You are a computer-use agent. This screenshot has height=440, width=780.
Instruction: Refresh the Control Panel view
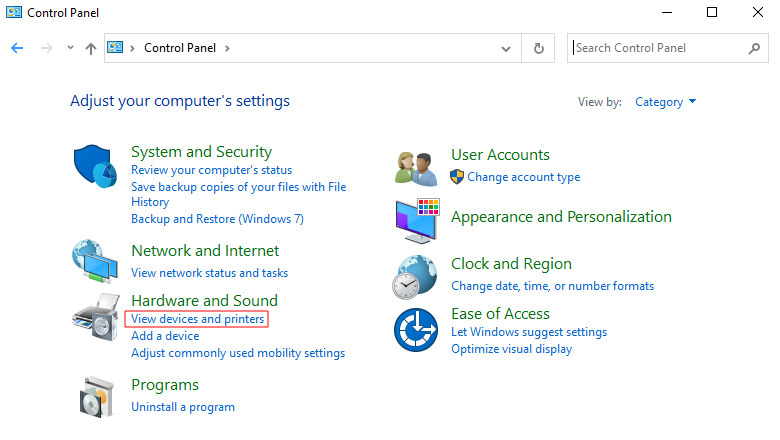pos(539,48)
